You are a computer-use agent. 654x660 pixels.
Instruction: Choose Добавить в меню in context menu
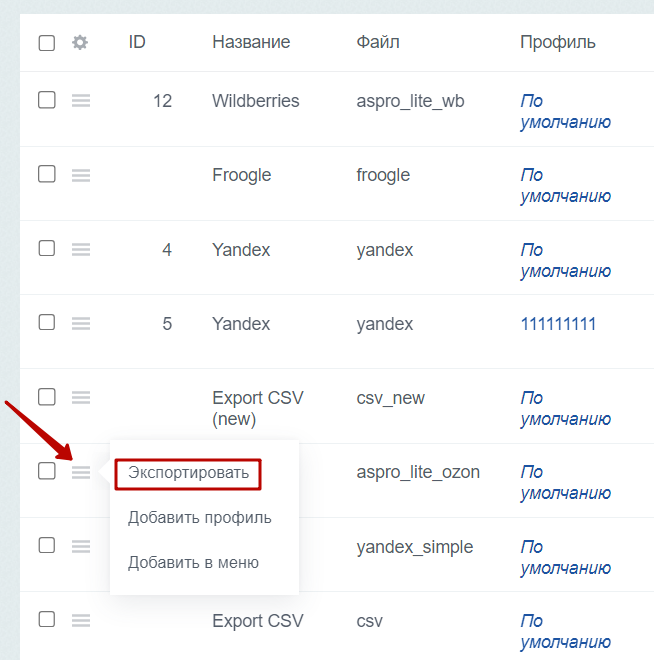(194, 563)
